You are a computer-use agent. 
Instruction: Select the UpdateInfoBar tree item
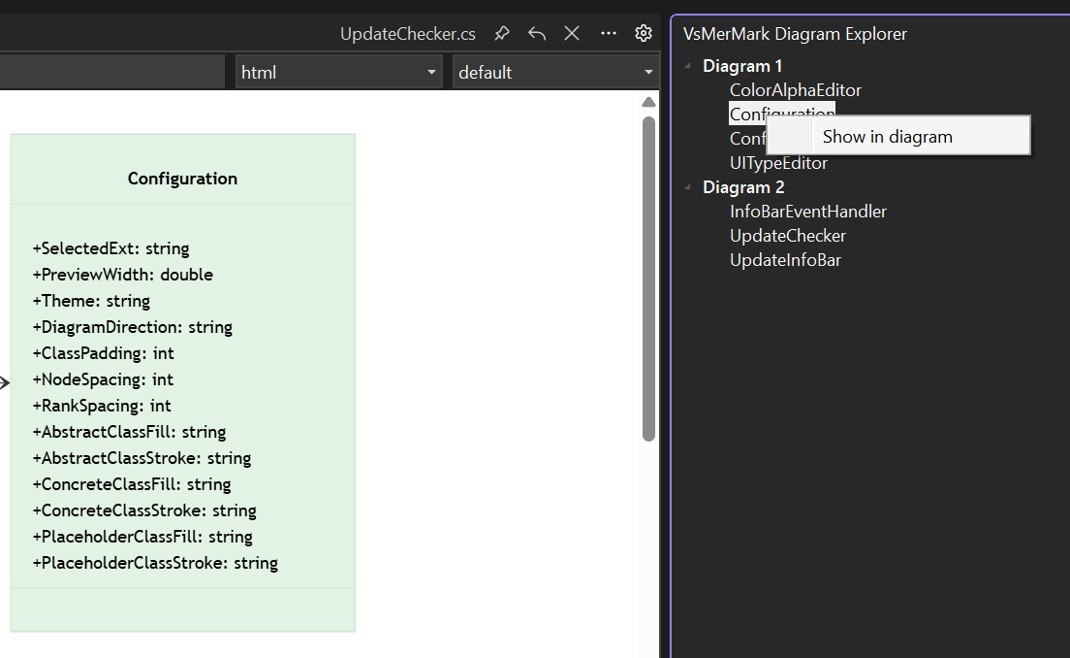pyautogui.click(x=785, y=260)
